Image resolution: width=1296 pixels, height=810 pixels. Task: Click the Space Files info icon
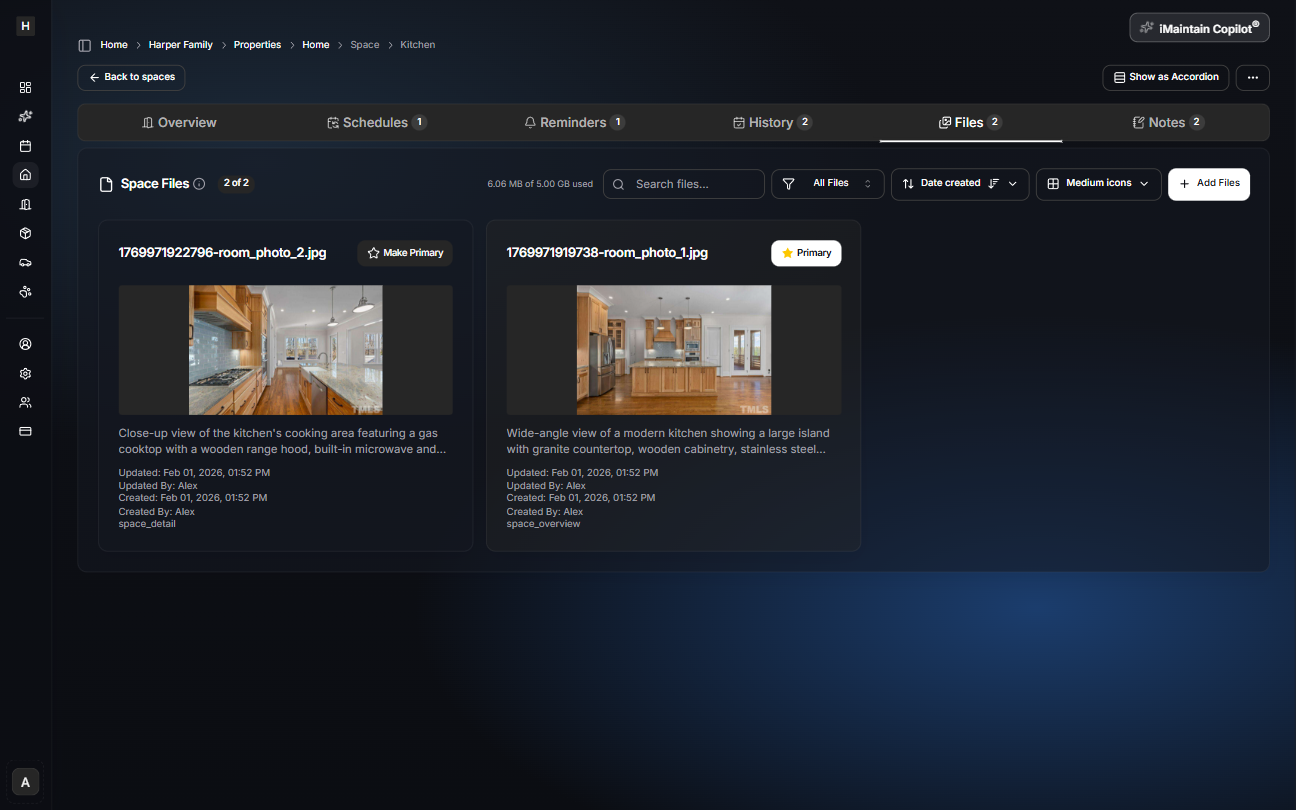click(199, 183)
